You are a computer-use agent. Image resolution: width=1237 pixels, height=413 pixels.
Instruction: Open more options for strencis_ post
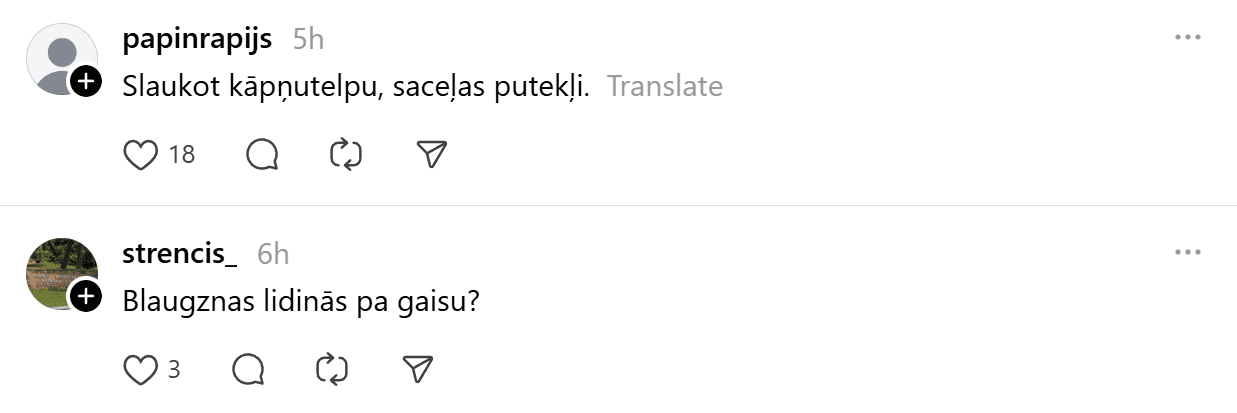(1187, 253)
